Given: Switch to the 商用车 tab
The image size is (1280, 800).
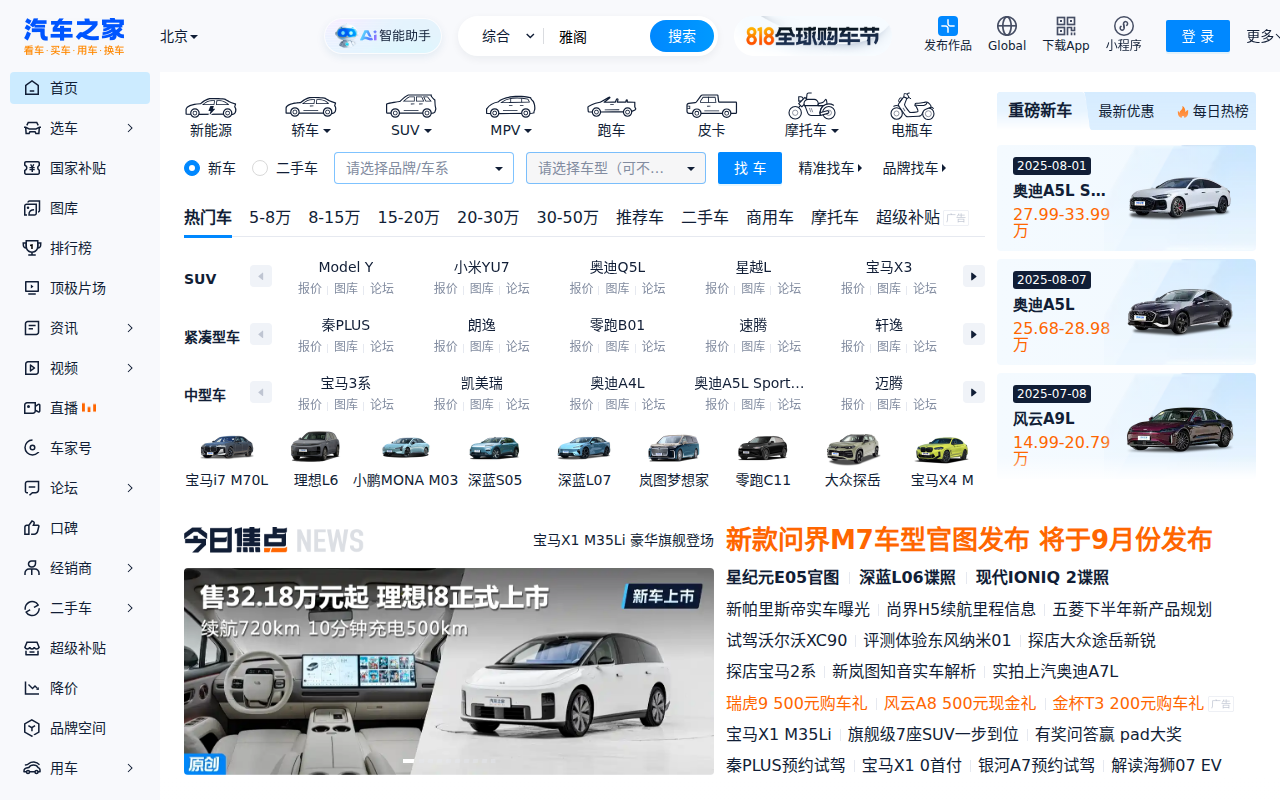Looking at the screenshot, I should 770,217.
